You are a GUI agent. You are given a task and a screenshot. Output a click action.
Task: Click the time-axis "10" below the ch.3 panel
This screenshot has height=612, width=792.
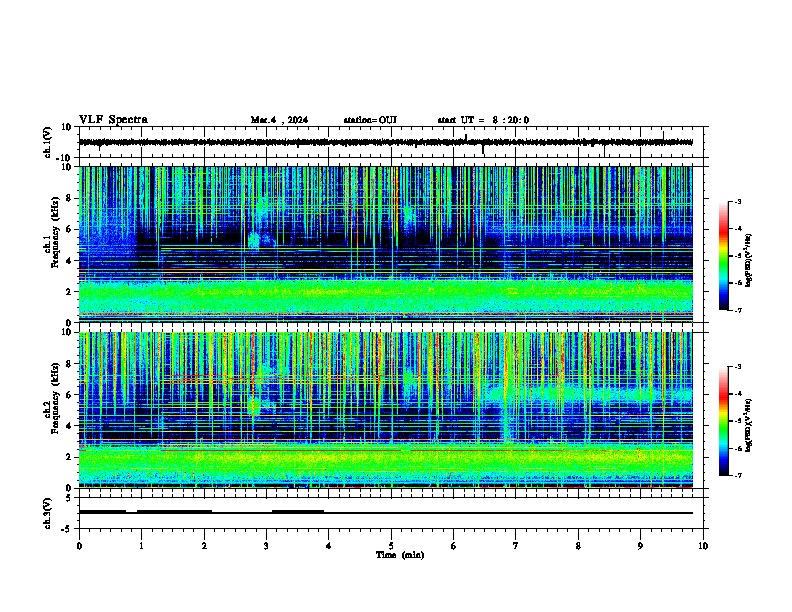click(703, 546)
